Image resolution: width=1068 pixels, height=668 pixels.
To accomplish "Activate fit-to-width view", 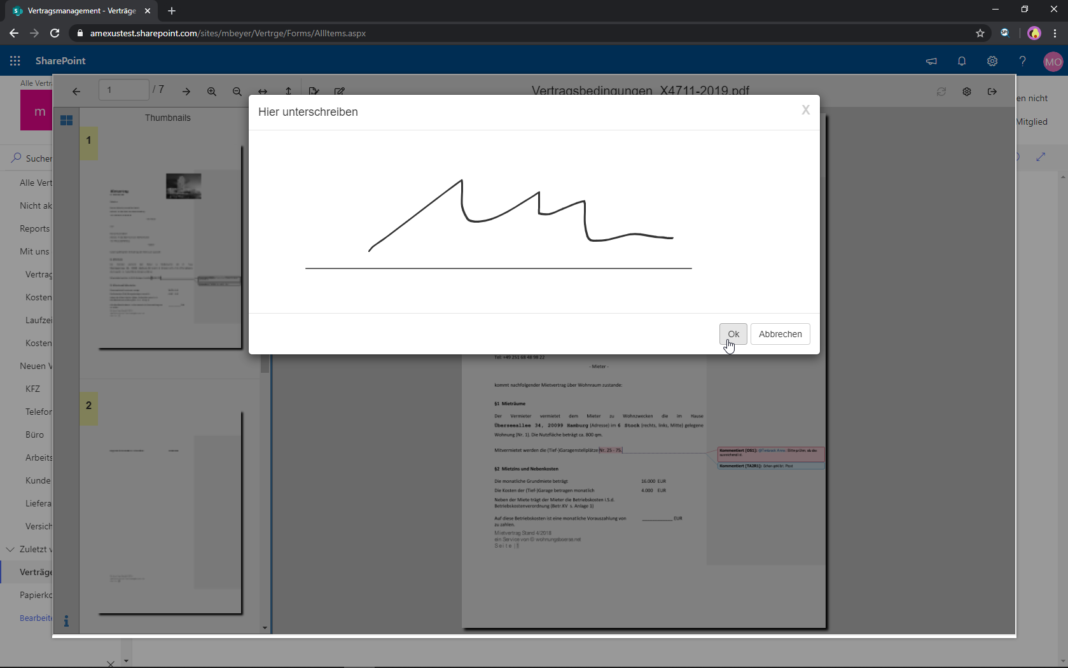I will [x=263, y=91].
